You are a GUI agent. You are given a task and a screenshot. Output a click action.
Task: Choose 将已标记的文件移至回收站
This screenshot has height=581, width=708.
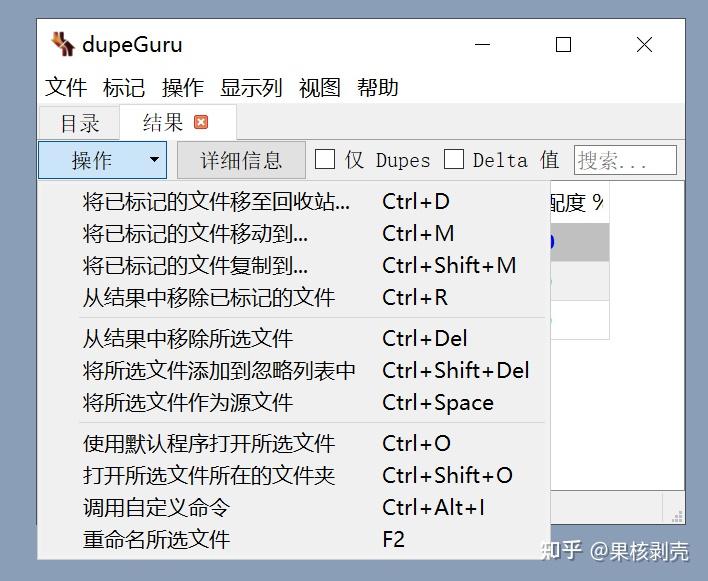point(293,201)
